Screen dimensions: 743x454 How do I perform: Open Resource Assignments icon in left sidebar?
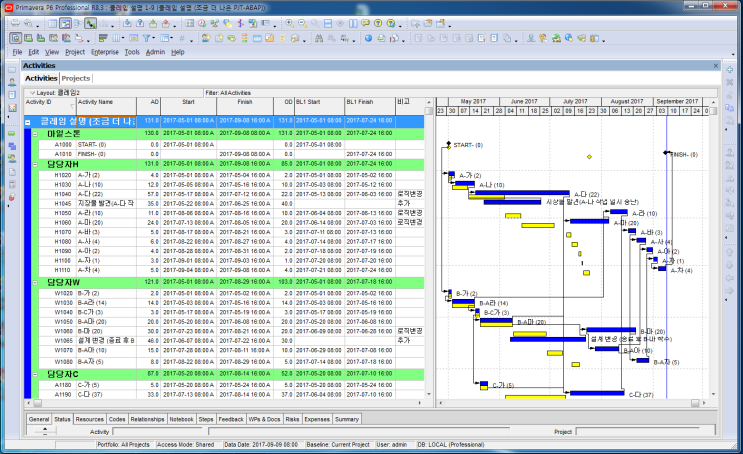tap(12, 159)
